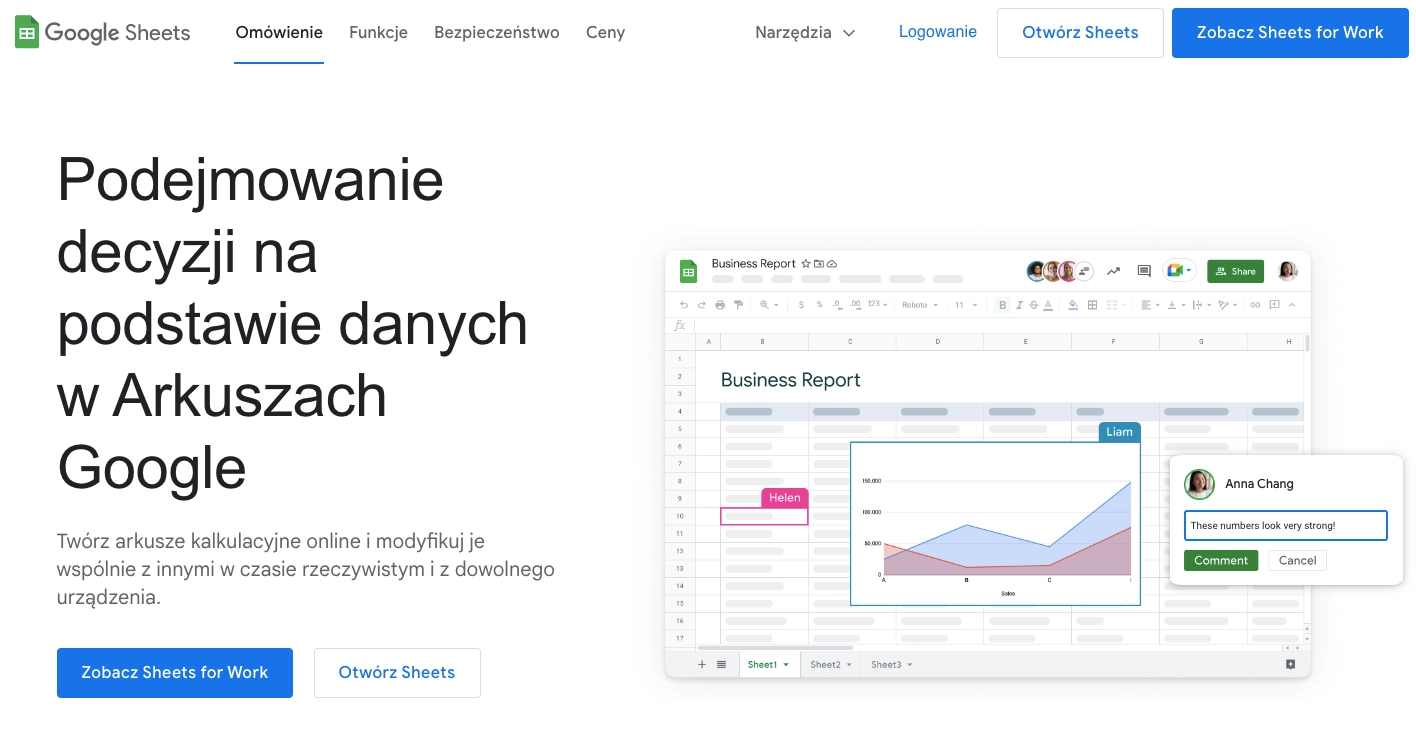Screen dimensions: 1416x733
Task: Click the add new sheet plus icon
Action: point(701,664)
